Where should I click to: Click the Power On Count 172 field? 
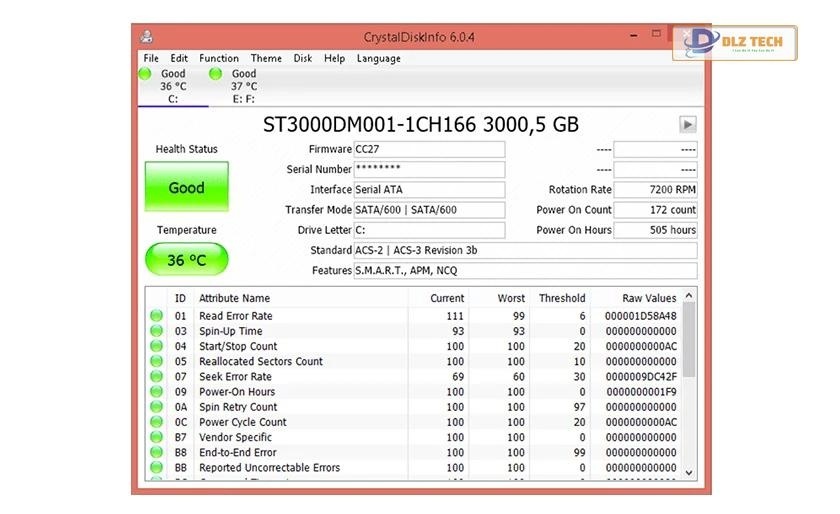pos(656,210)
